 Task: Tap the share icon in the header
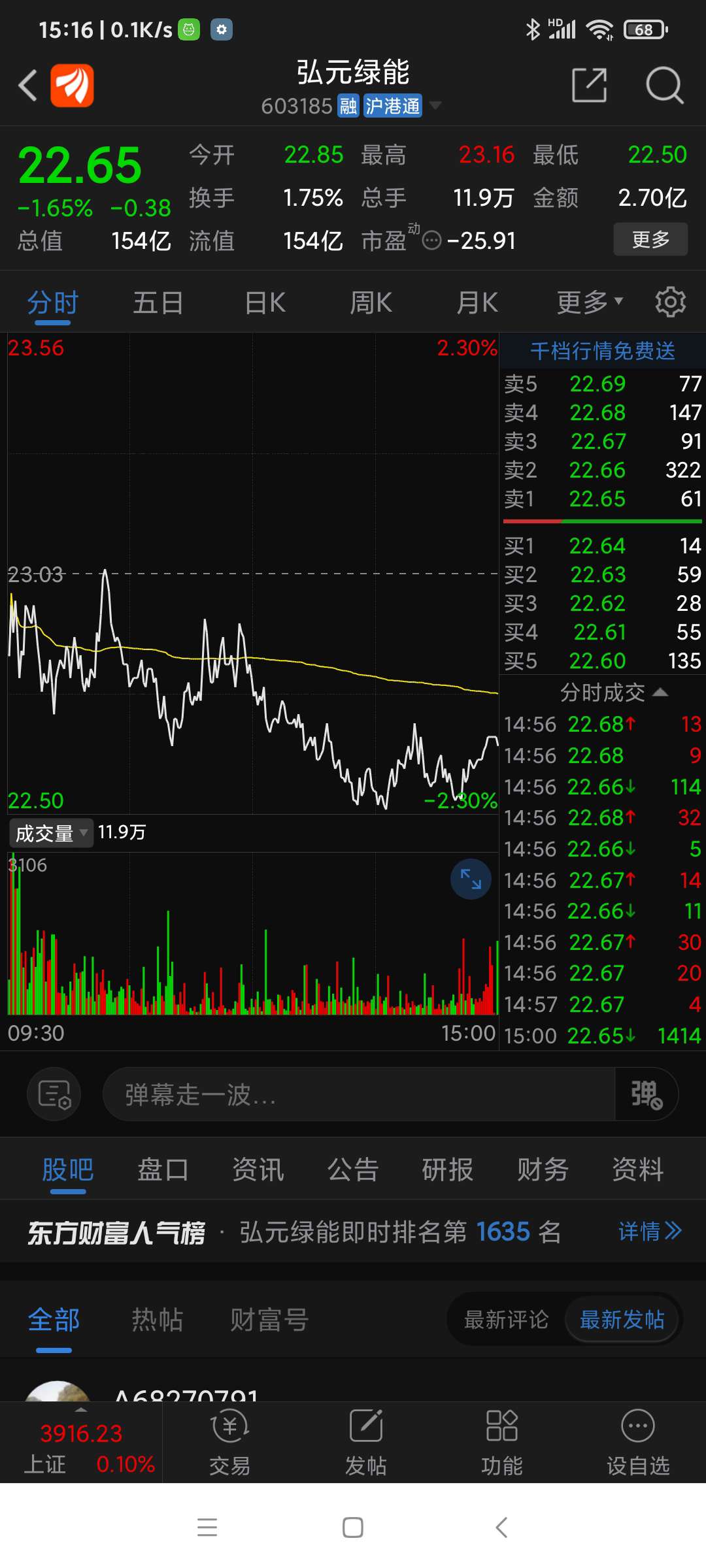point(590,85)
